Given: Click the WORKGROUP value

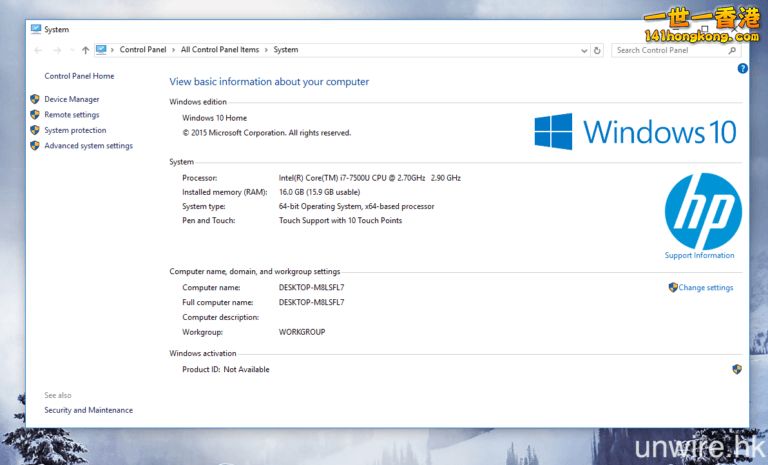Looking at the screenshot, I should [302, 332].
